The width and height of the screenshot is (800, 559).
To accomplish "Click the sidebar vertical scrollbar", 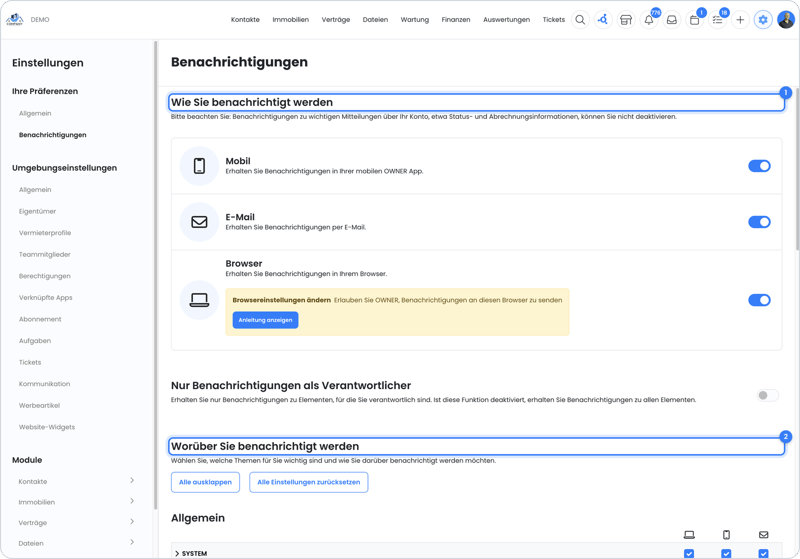I will 155,275.
